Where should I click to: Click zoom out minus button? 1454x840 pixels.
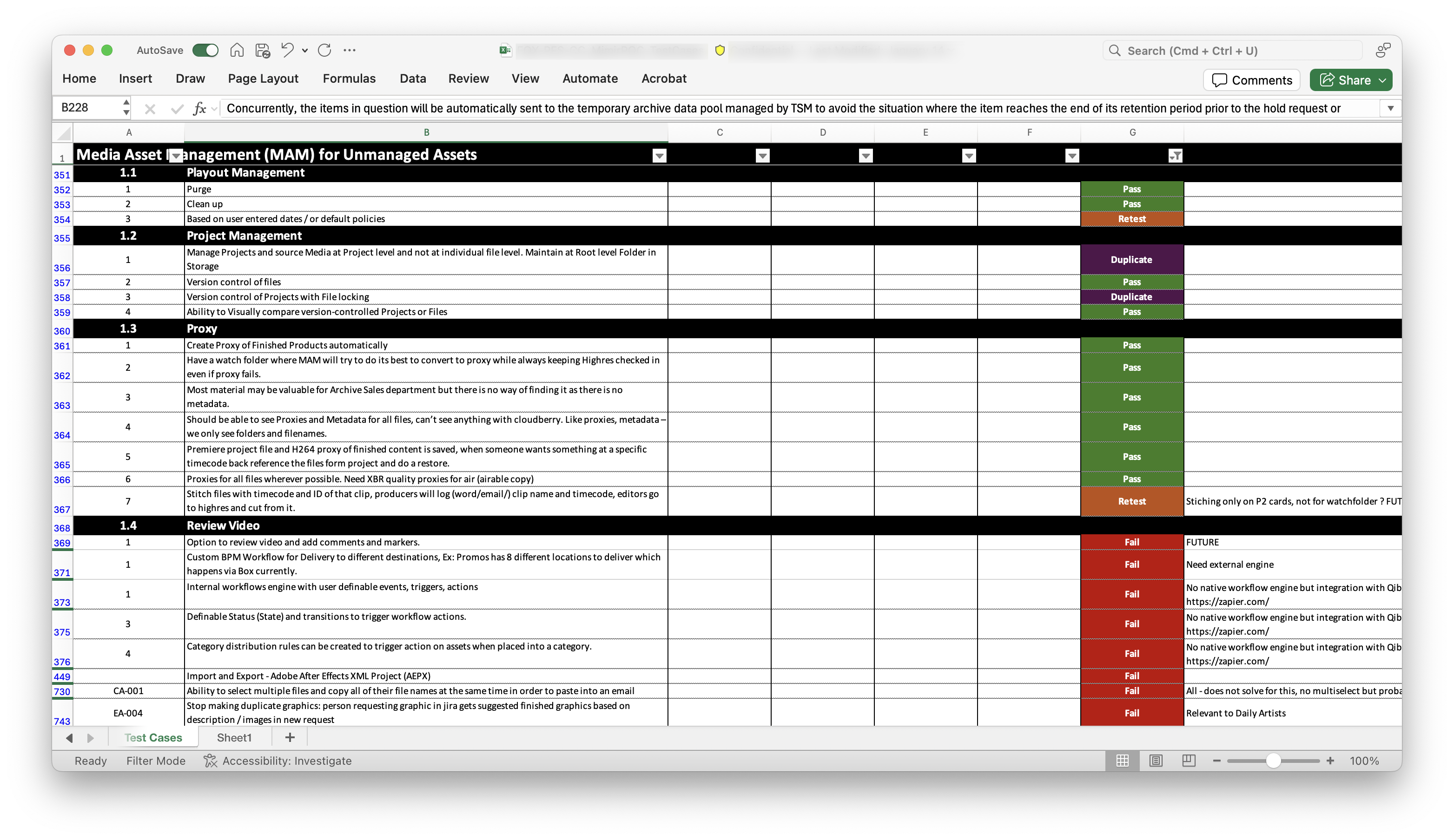tap(1216, 761)
